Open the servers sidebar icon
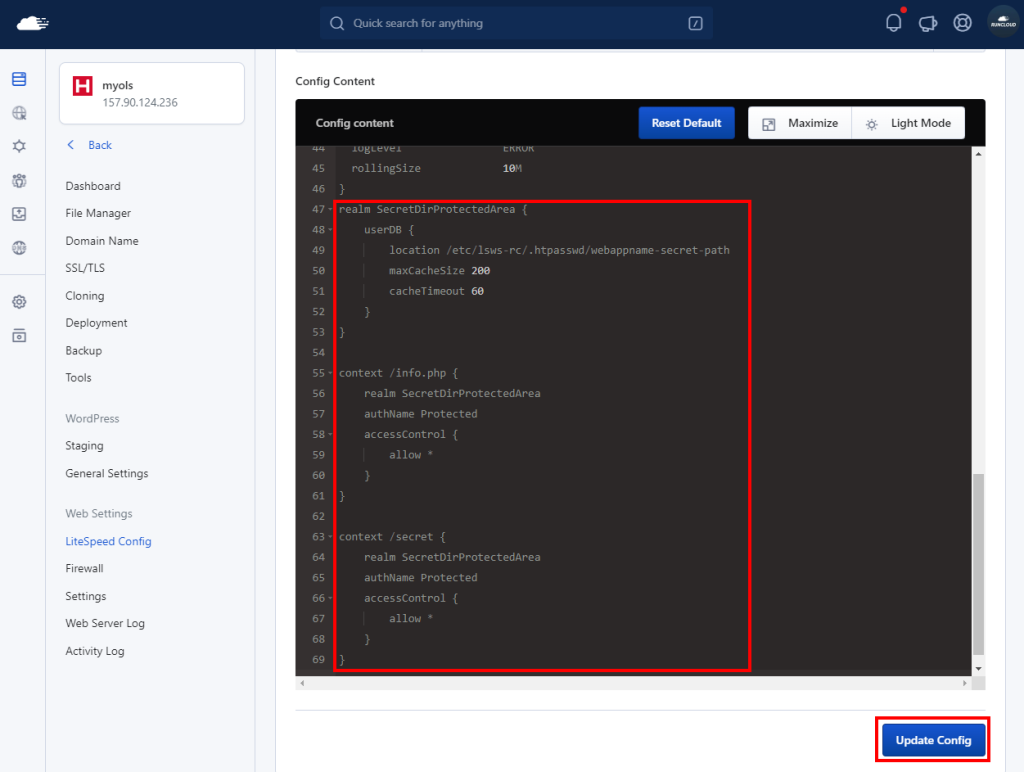Viewport: 1024px width, 772px height. (20, 79)
